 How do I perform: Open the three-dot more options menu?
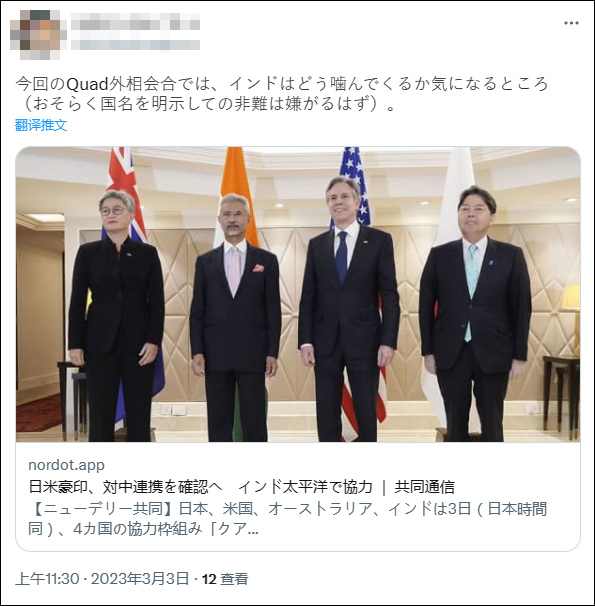coord(571,23)
